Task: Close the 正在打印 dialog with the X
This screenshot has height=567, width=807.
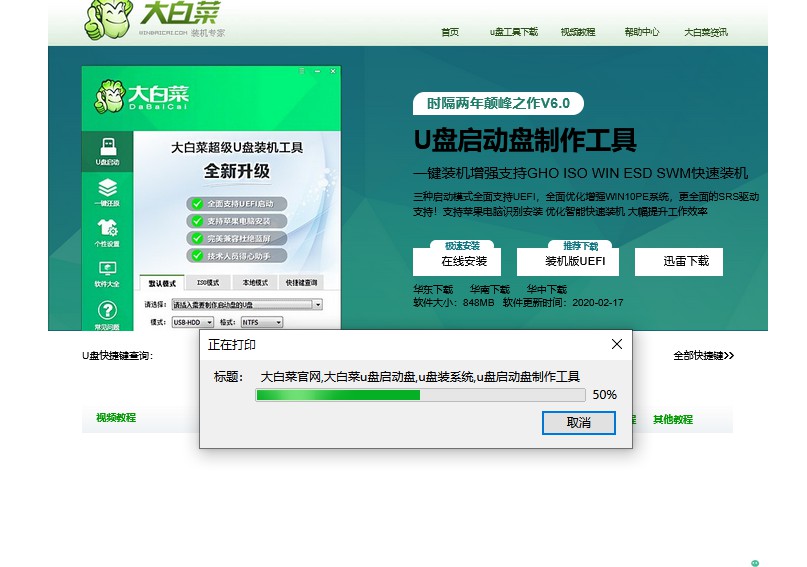Action: click(617, 344)
